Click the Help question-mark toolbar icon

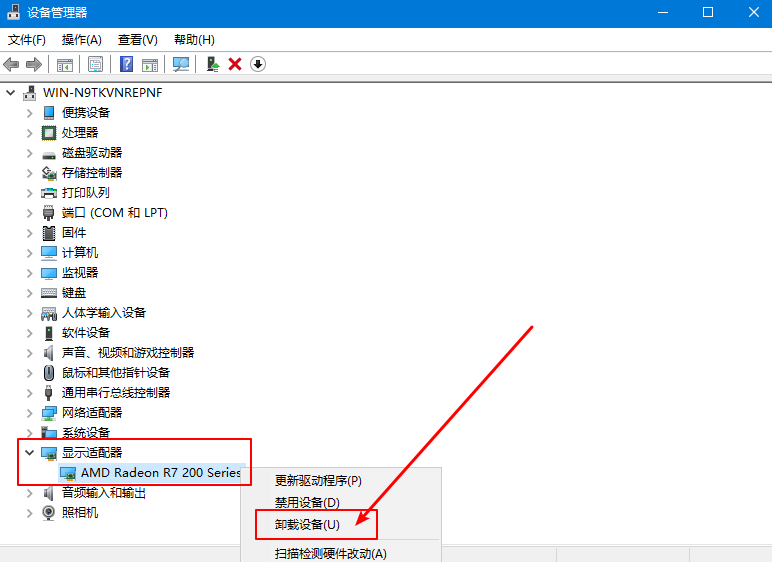tap(127, 64)
